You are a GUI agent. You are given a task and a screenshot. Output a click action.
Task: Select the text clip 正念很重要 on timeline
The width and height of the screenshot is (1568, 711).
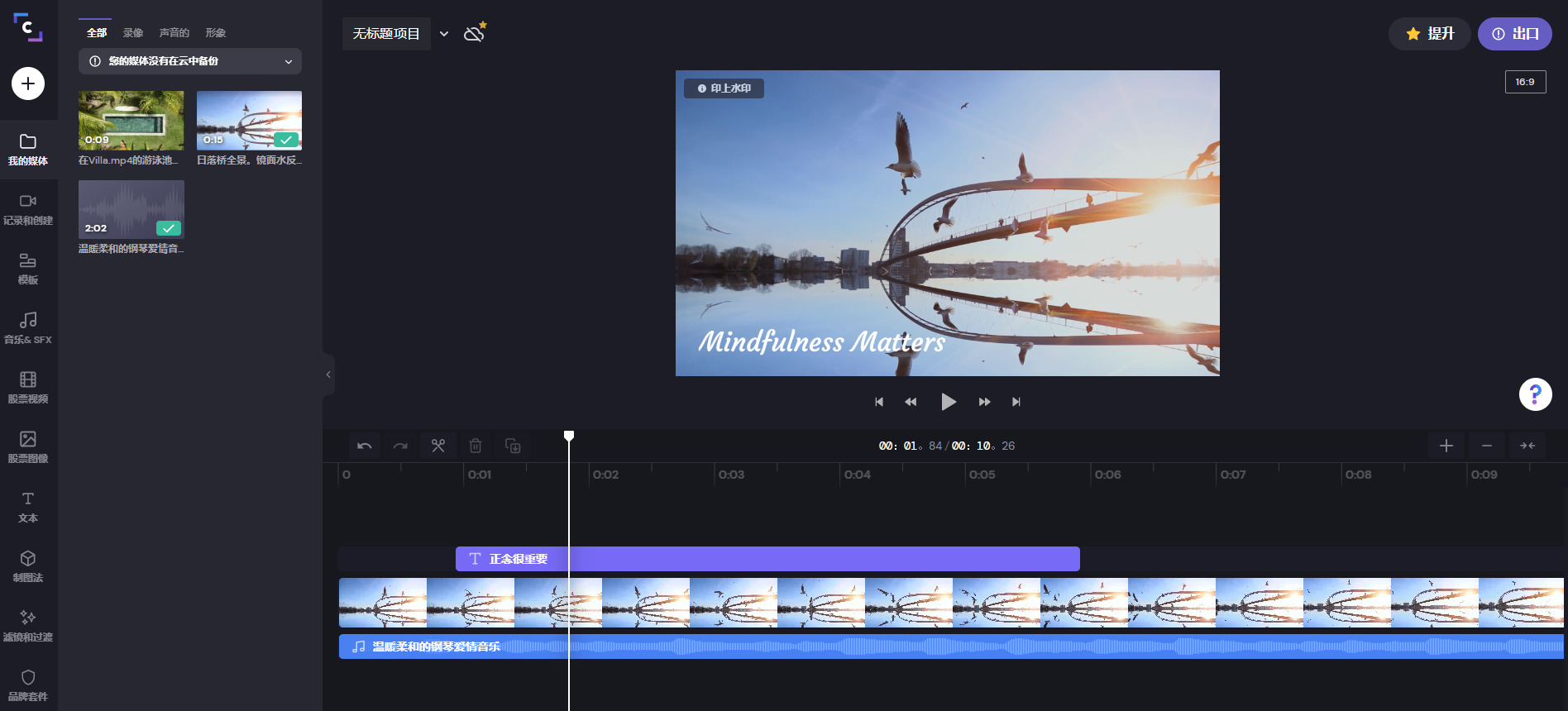pyautogui.click(x=767, y=559)
